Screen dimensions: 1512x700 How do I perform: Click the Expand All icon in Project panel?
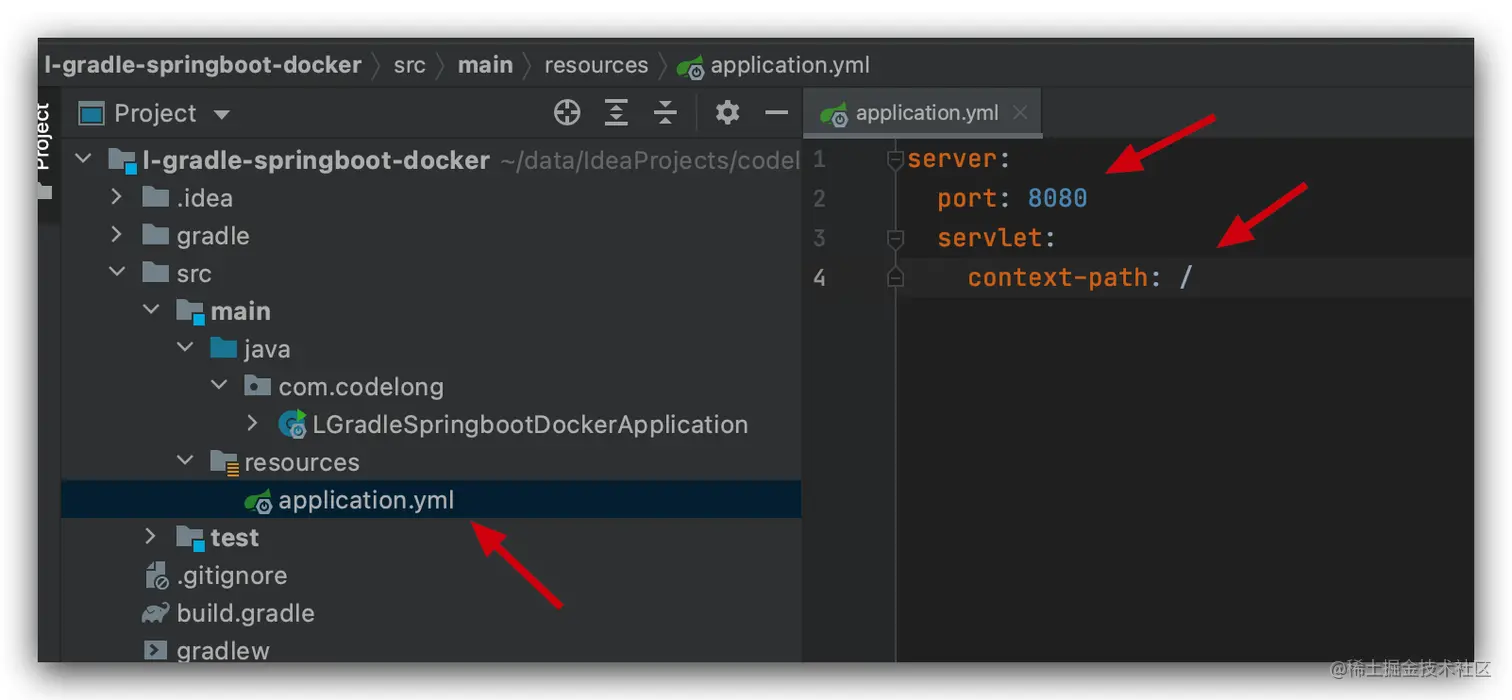click(616, 113)
